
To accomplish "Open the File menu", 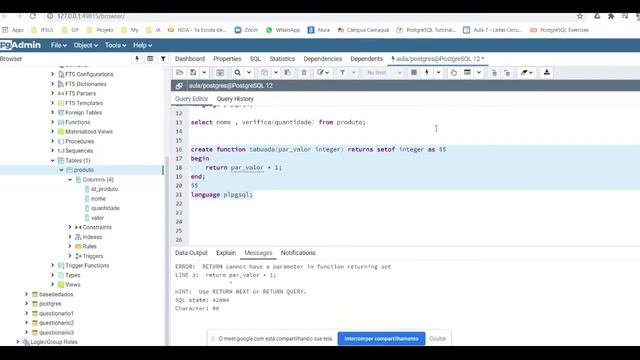I will click(x=58, y=45).
